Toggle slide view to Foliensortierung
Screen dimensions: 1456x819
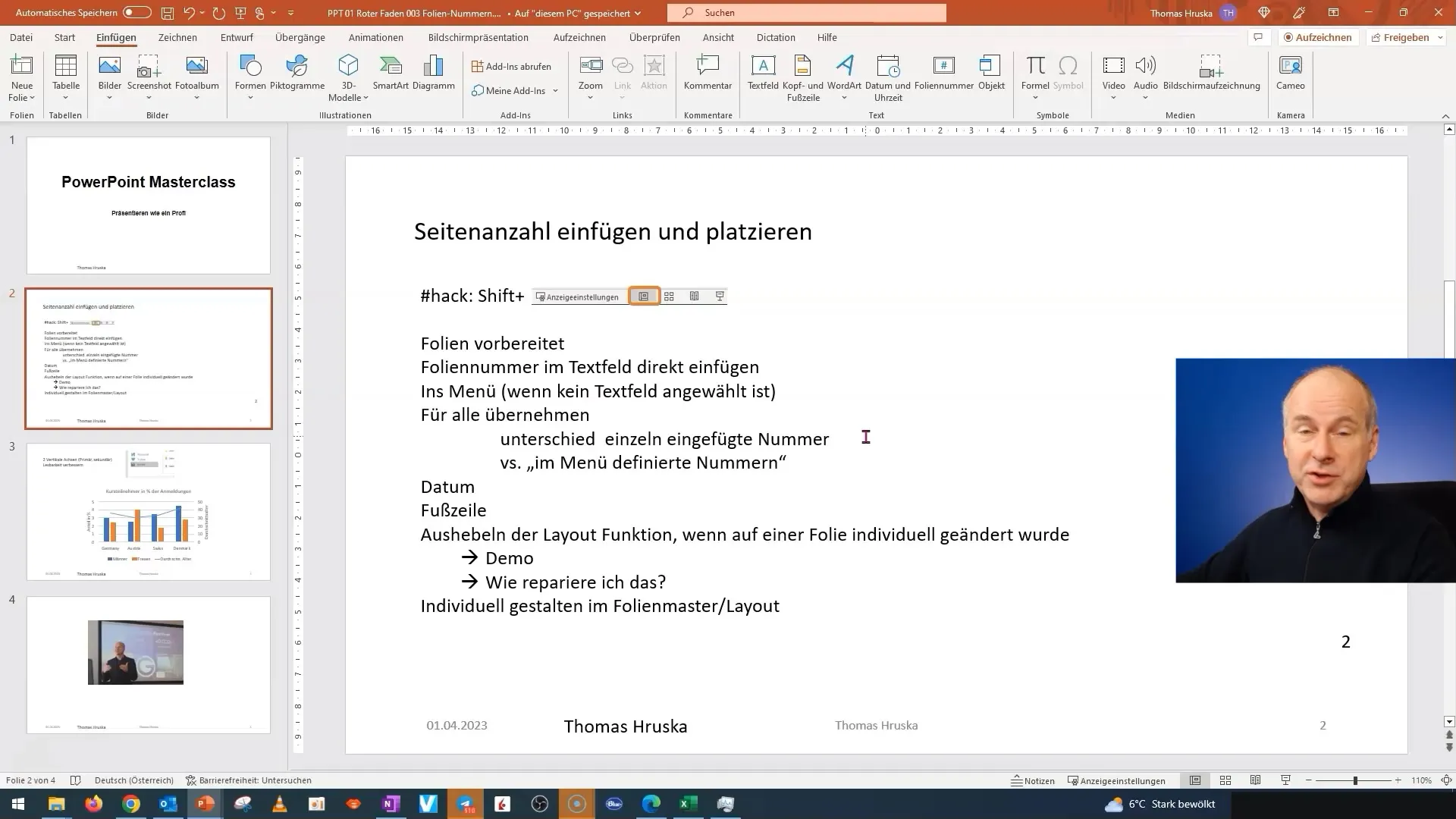coord(1225,781)
